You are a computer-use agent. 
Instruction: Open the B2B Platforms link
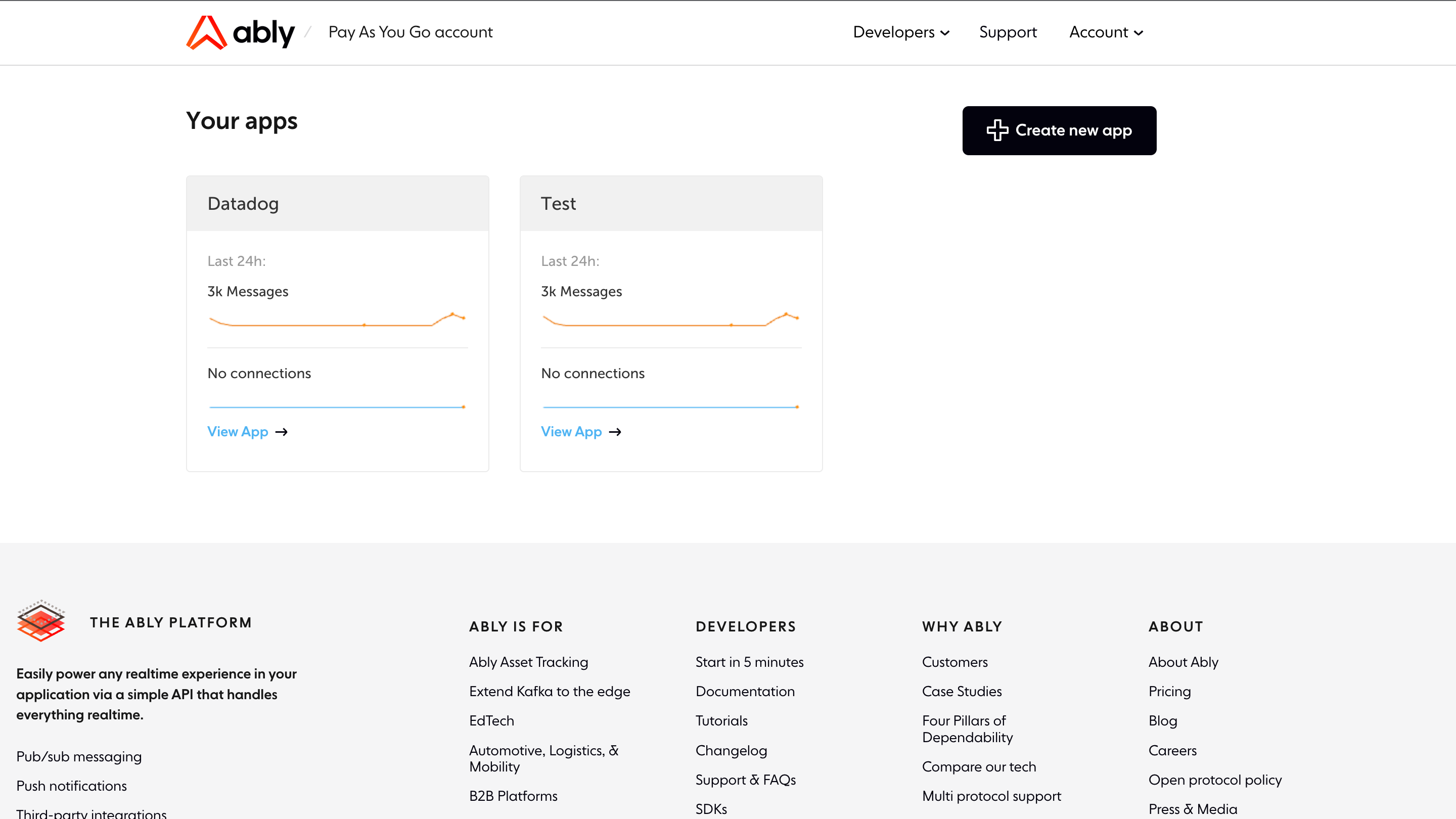point(513,796)
